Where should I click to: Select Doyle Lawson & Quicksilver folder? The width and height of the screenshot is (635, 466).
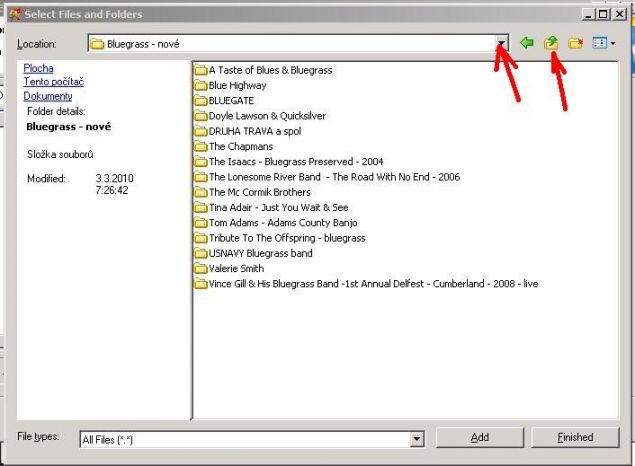point(260,116)
